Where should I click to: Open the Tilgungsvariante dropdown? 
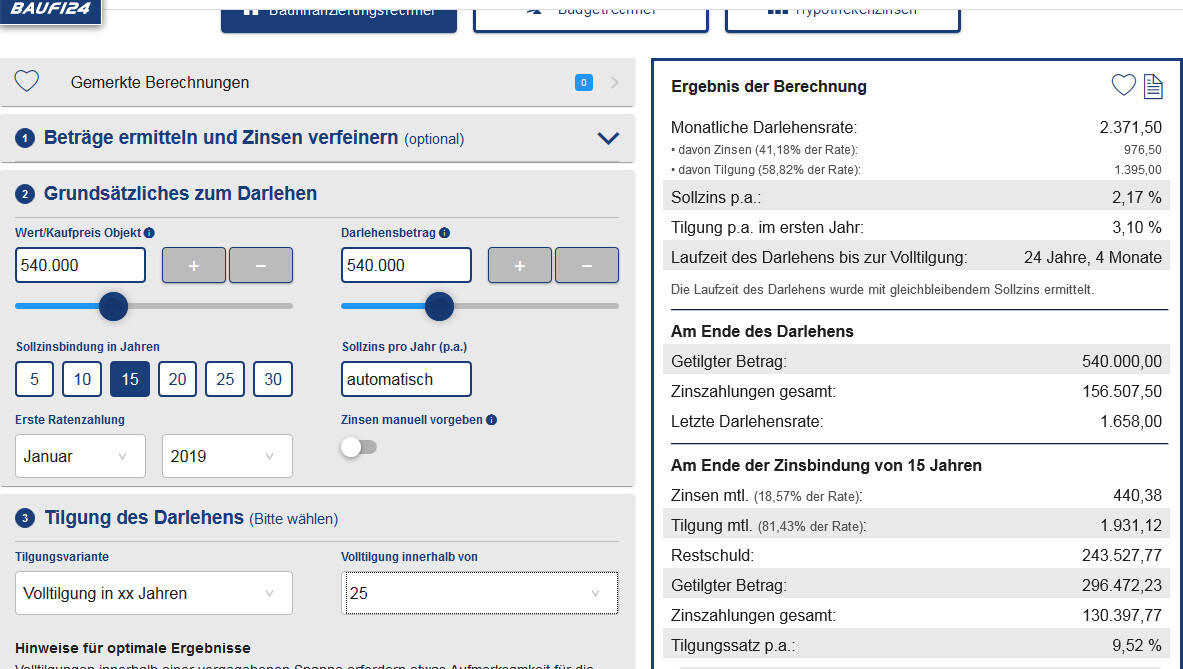(x=154, y=593)
